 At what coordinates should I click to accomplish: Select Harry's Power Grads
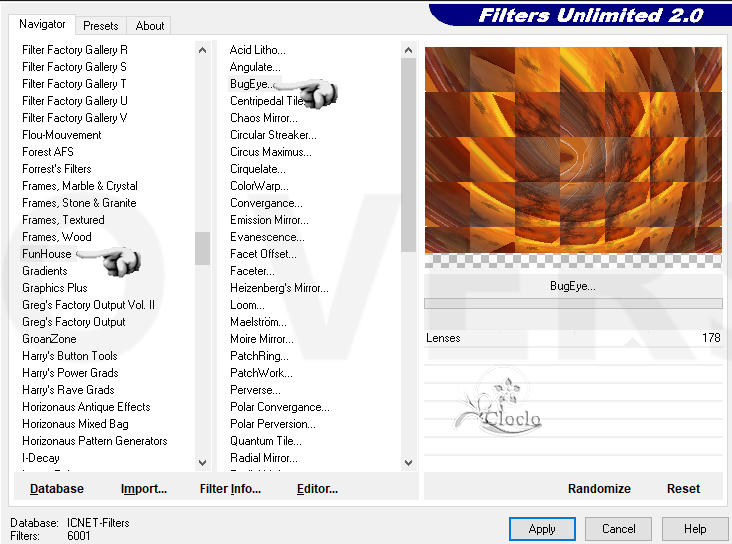[70, 373]
